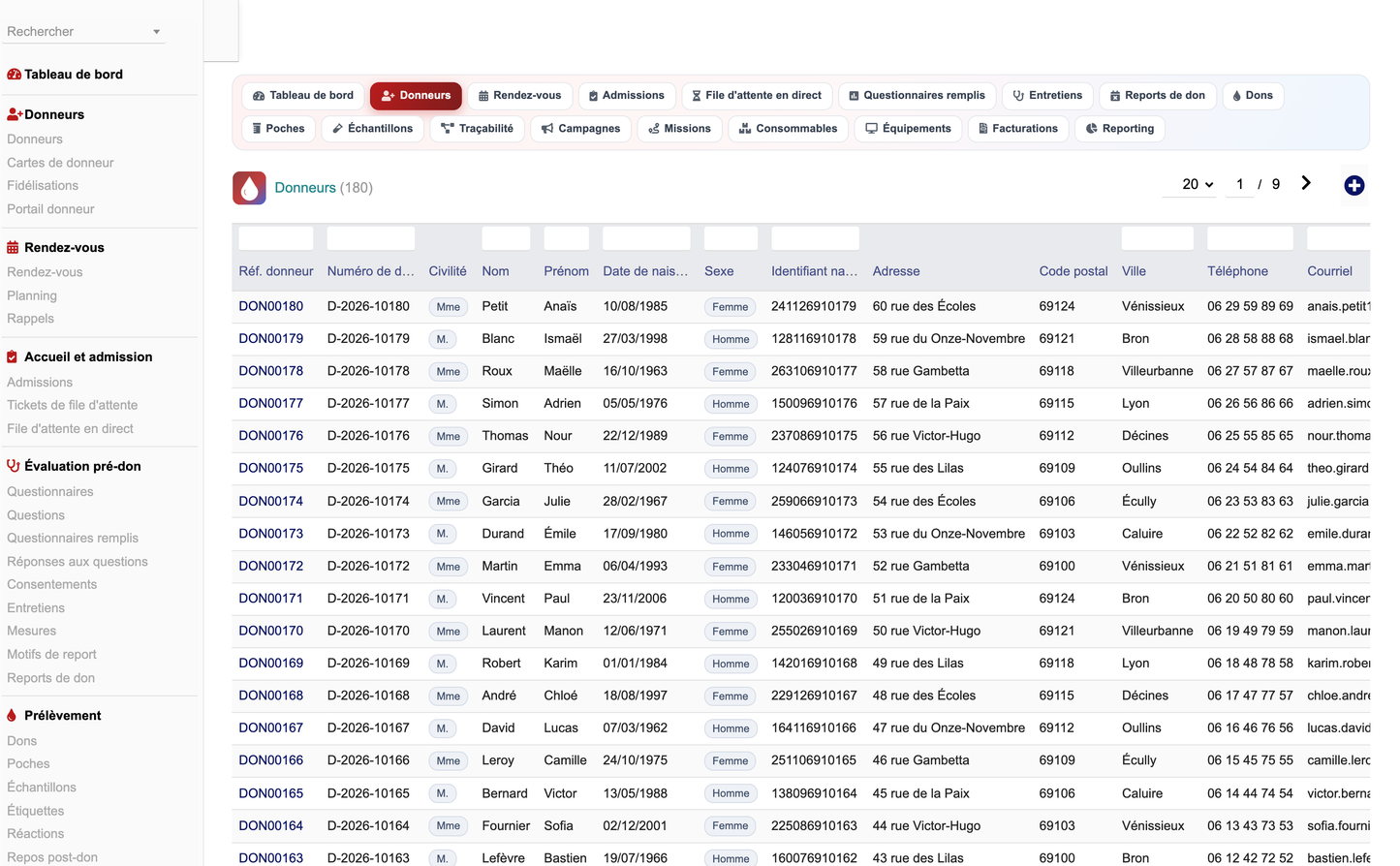Open the Consommables tab
This screenshot has height=866, width=1400.
pyautogui.click(x=789, y=129)
